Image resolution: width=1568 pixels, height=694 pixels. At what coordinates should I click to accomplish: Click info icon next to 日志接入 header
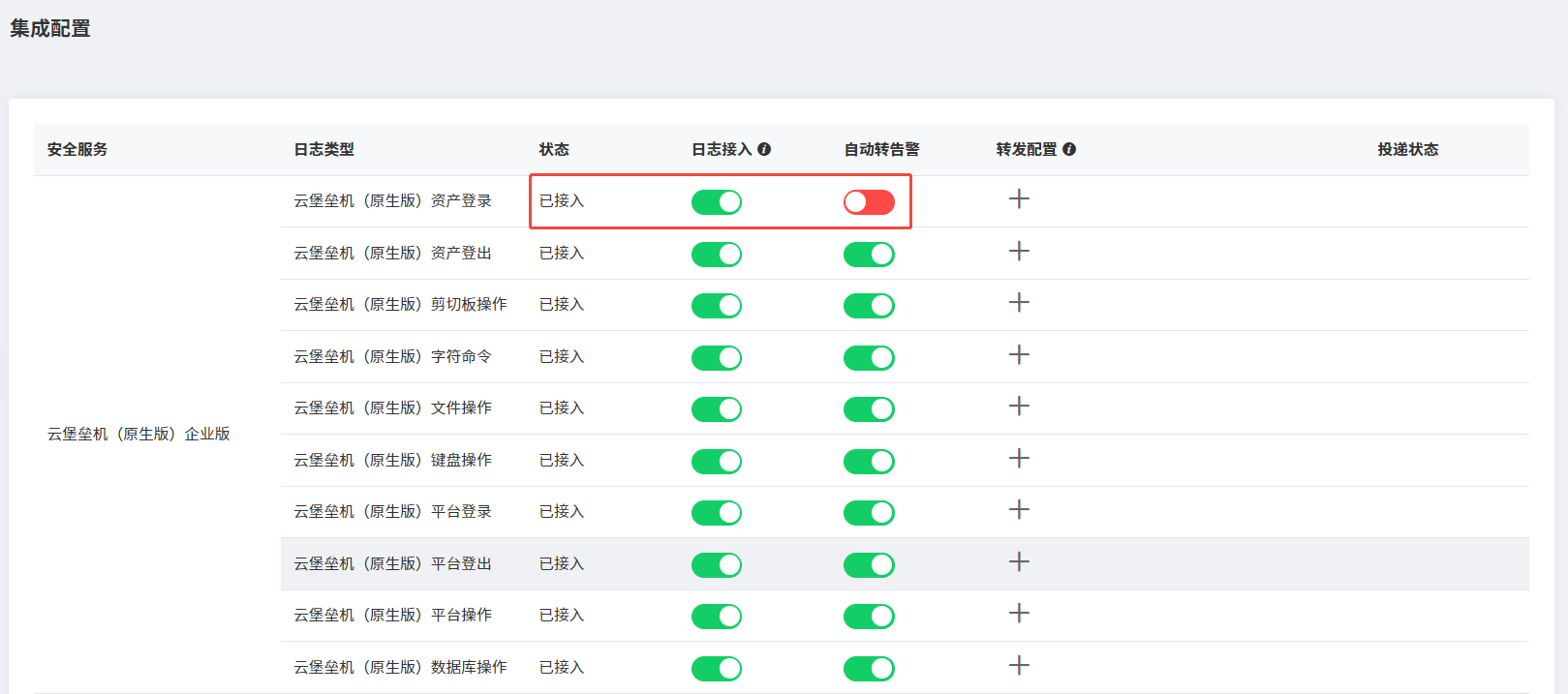(x=764, y=149)
